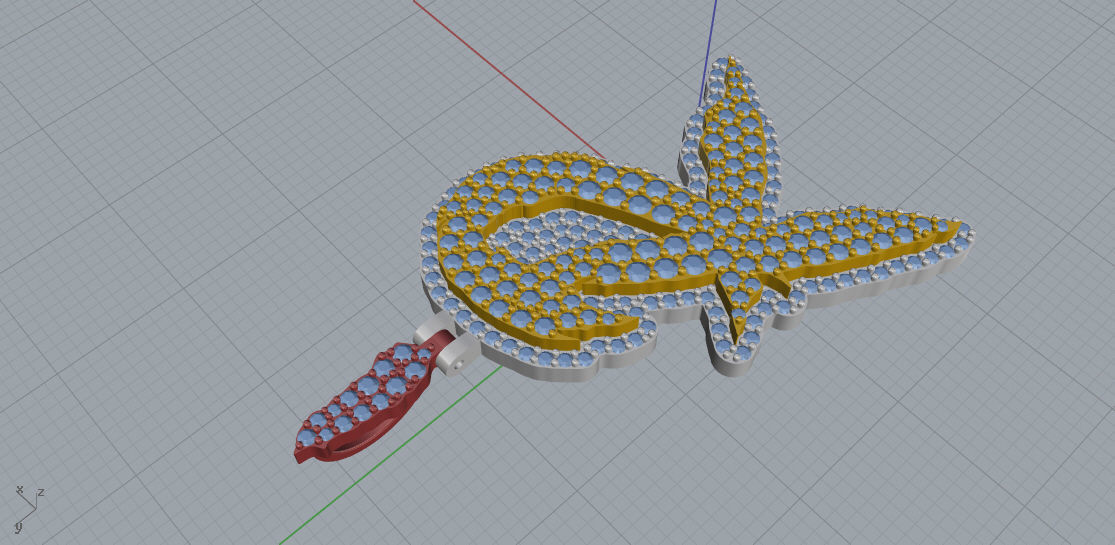Pick the blue vertical axis line

(709, 53)
